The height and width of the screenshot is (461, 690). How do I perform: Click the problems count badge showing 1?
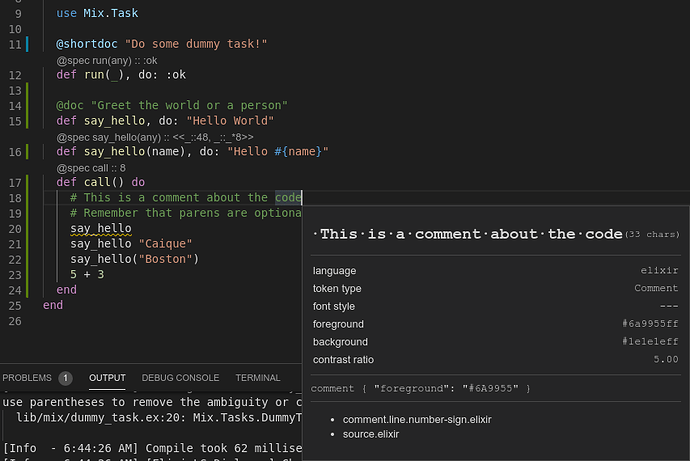pos(66,378)
